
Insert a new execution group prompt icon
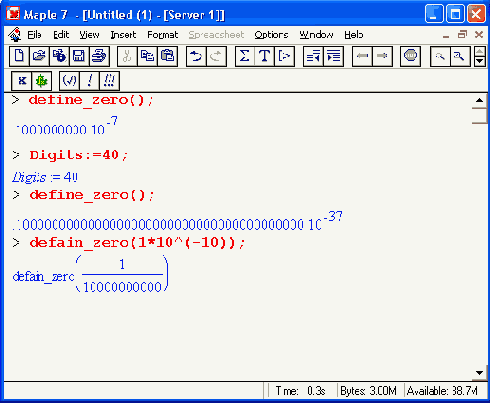(284, 56)
